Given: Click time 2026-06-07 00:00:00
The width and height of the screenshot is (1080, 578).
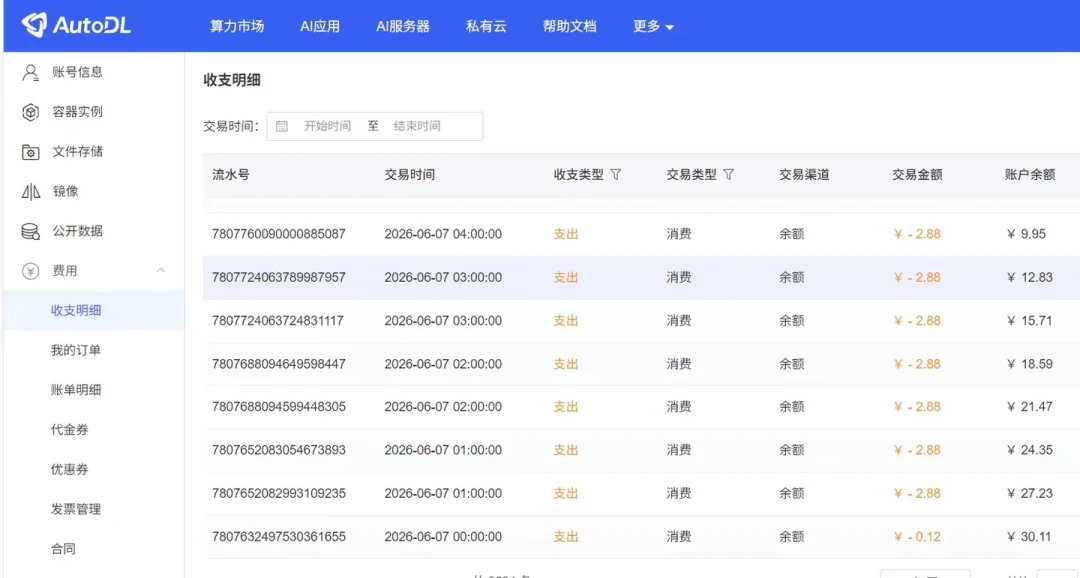Looking at the screenshot, I should point(443,537).
